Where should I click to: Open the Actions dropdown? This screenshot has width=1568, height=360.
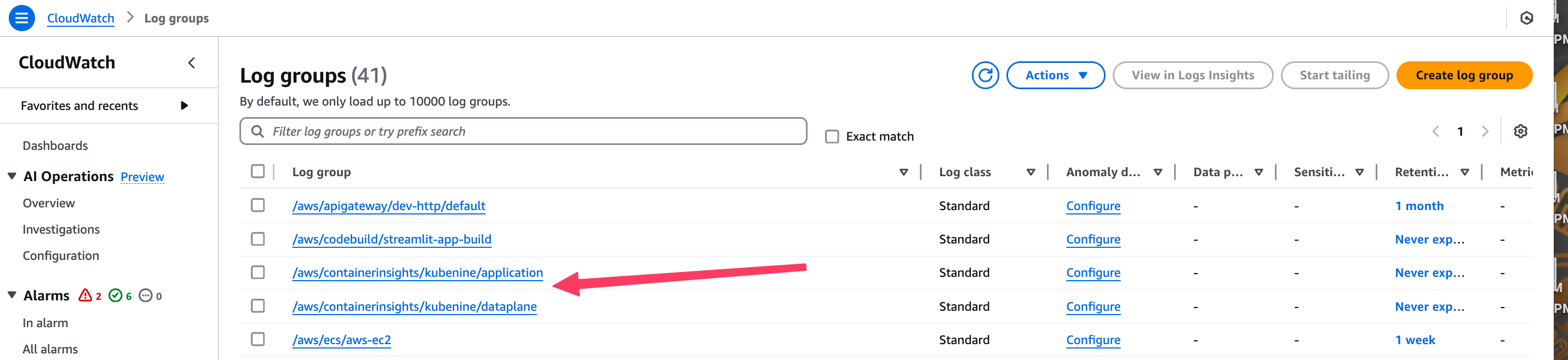(1055, 76)
